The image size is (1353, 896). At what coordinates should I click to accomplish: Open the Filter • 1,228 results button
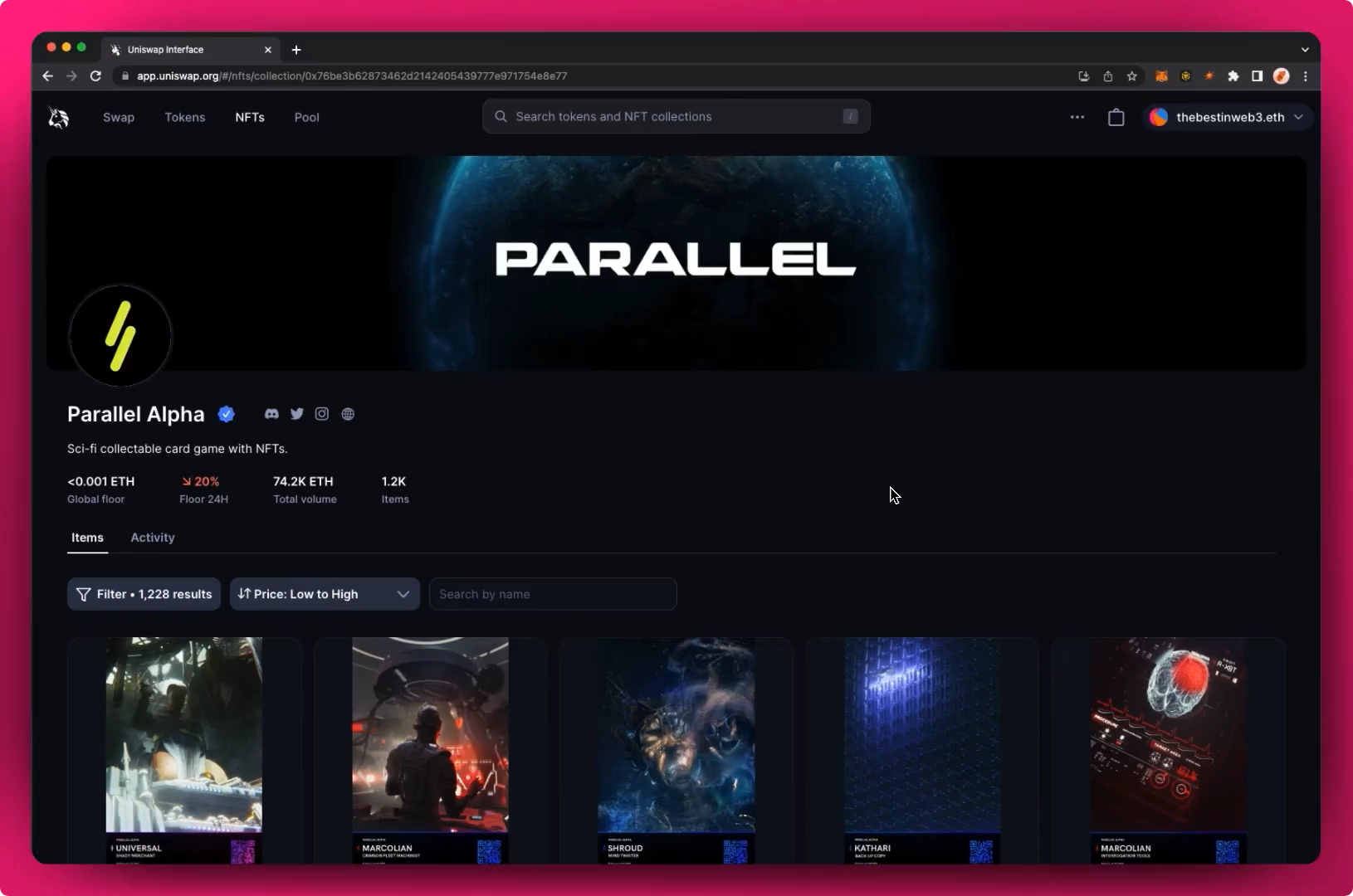[x=144, y=594]
